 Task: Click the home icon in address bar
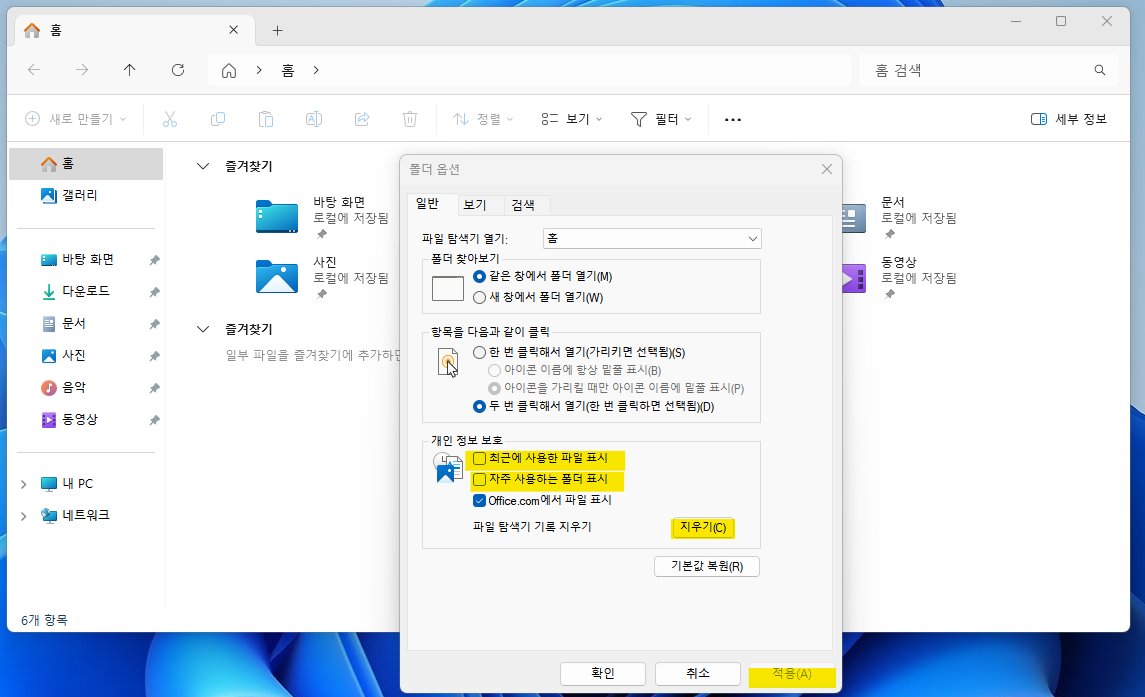pyautogui.click(x=229, y=70)
